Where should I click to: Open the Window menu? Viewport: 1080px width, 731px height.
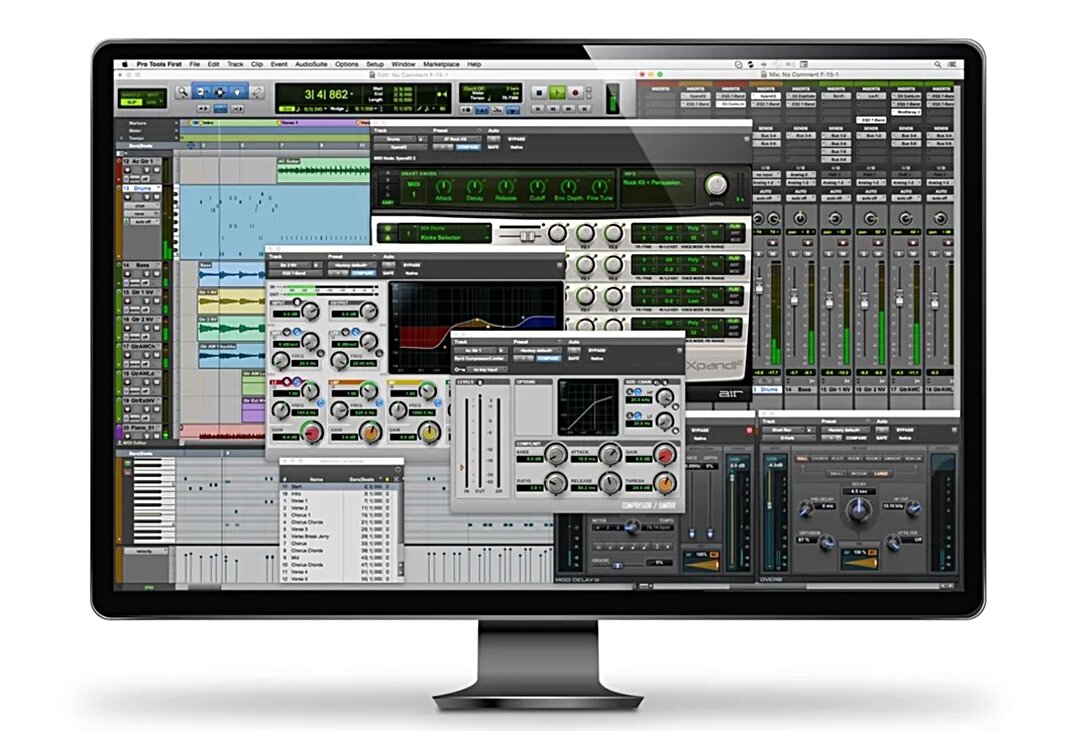pyautogui.click(x=404, y=64)
